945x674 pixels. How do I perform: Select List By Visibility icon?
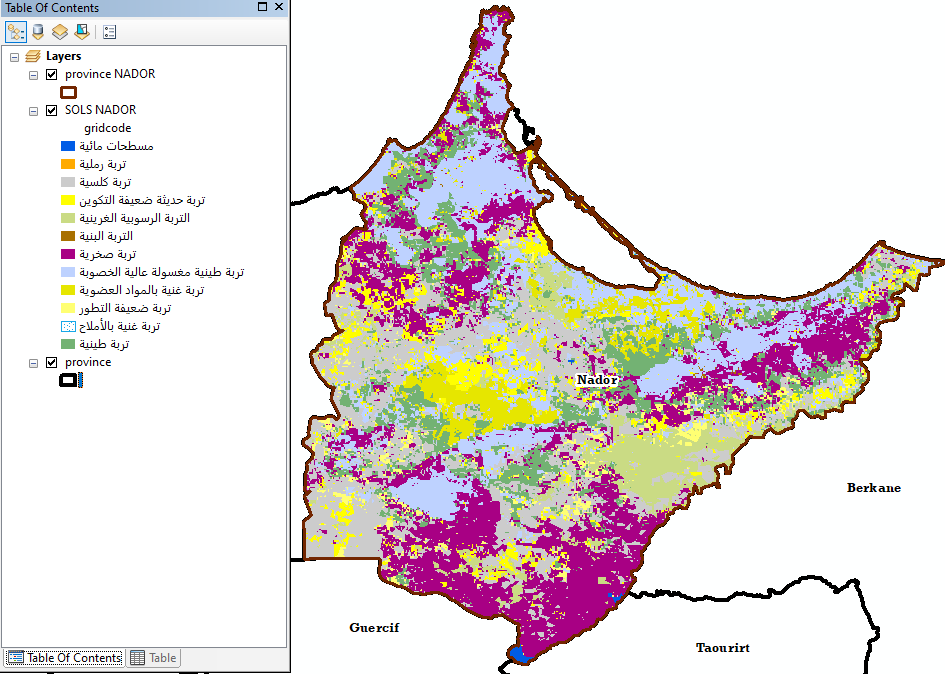click(60, 31)
